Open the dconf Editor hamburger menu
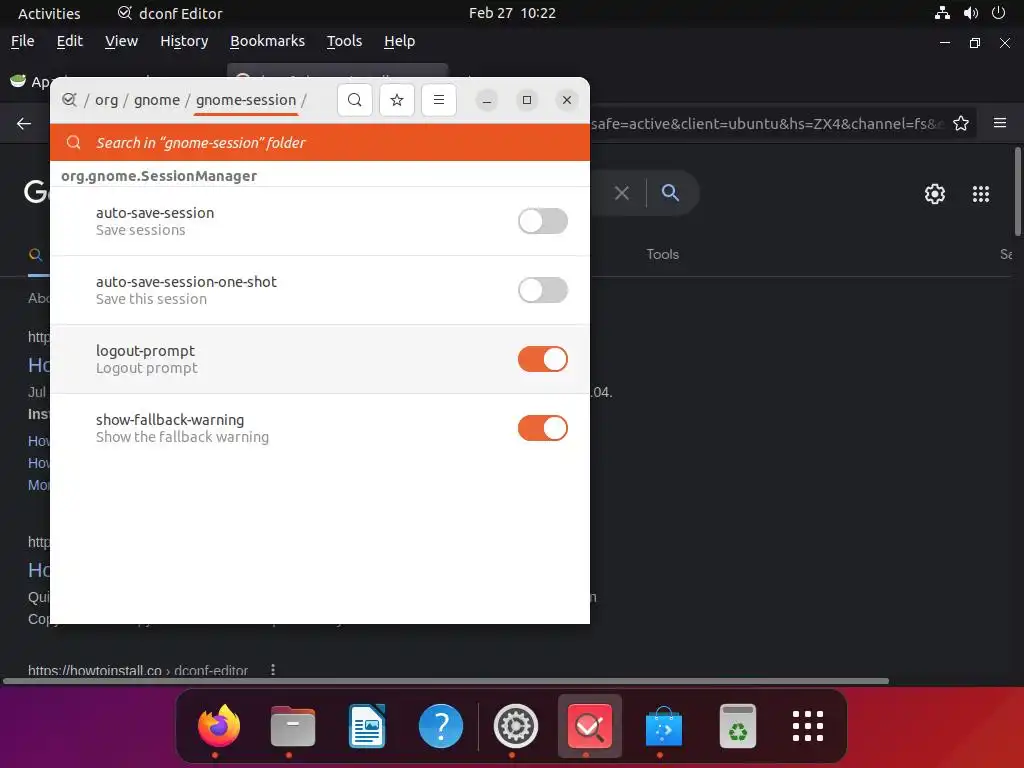This screenshot has height=768, width=1024. tap(439, 100)
